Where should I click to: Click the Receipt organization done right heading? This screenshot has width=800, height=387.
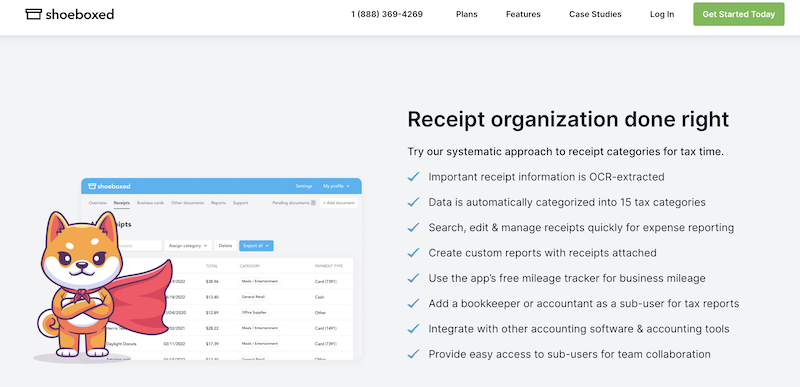click(x=568, y=120)
